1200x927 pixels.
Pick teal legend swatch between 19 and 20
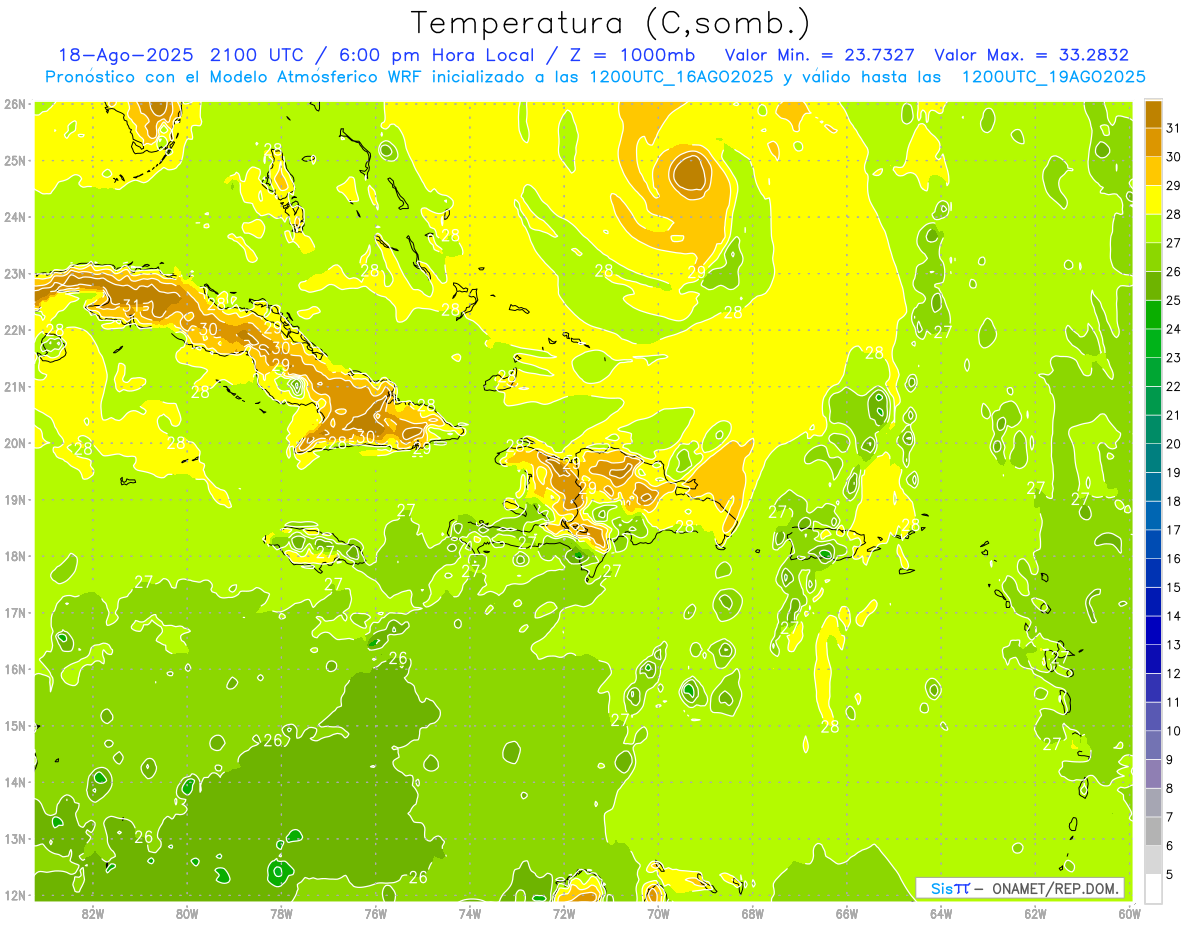coord(1153,458)
